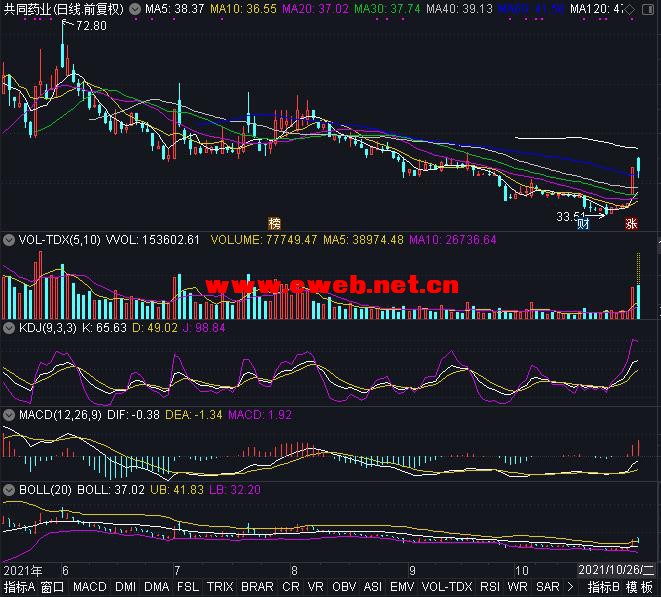The width and height of the screenshot is (661, 597).
Task: Click the red 涨 marker icon
Action: (x=631, y=223)
